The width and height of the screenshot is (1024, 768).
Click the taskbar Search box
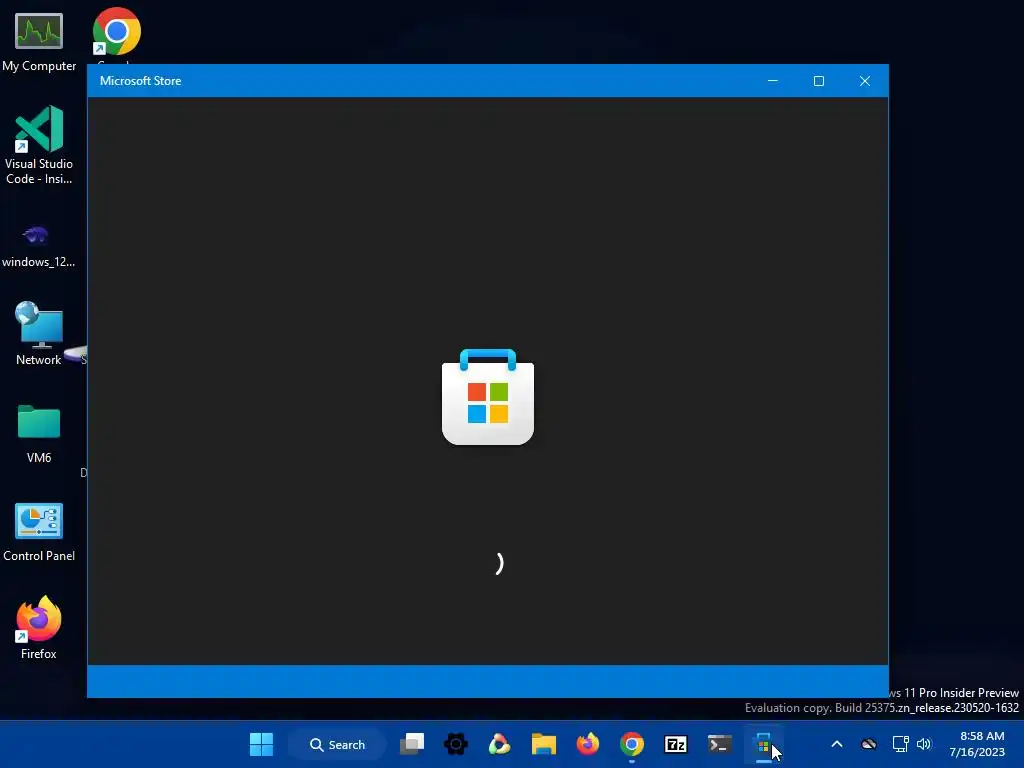point(337,744)
